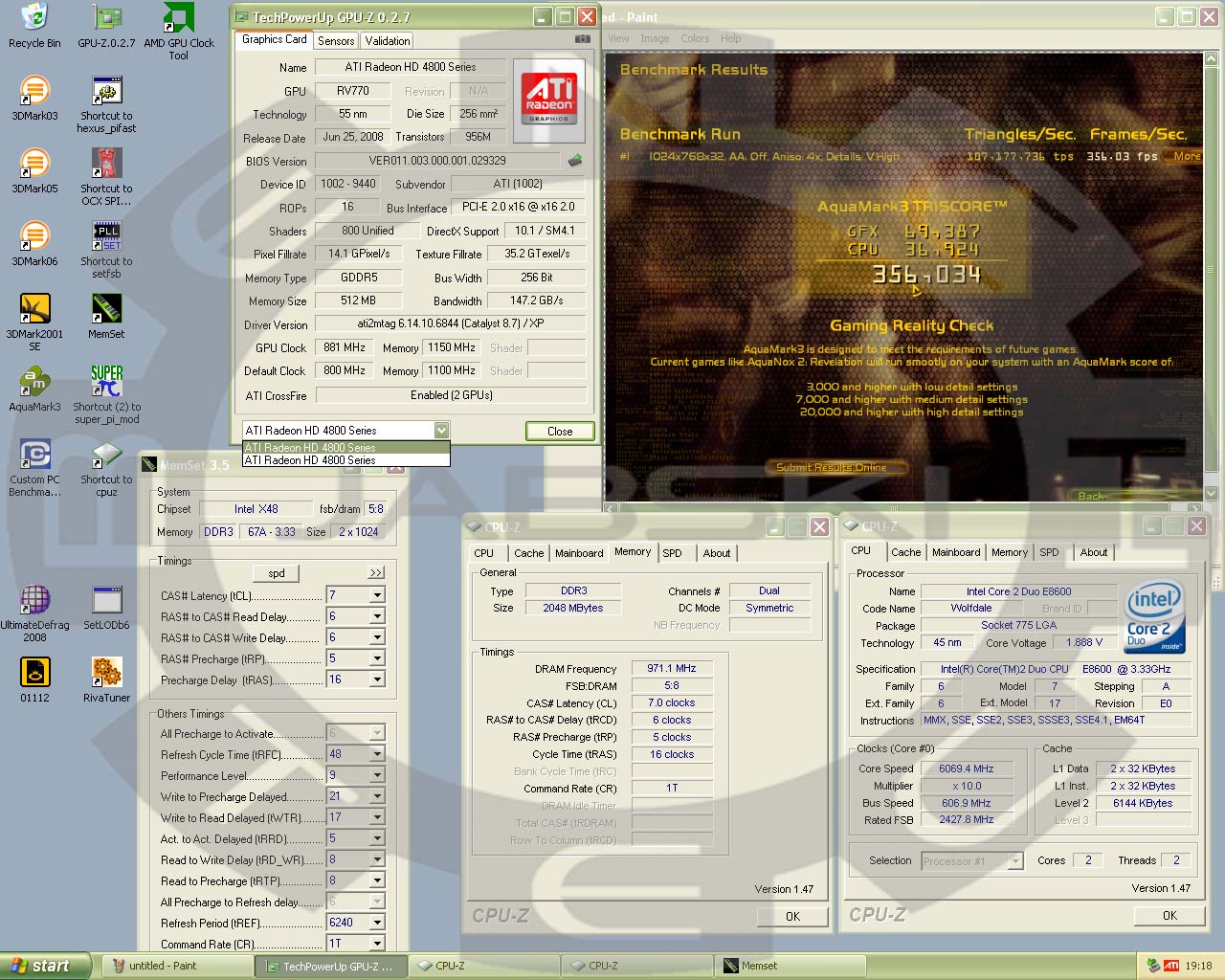Viewport: 1225px width, 980px height.
Task: Select second ATI Radeon HD 4800 Series list entry
Action: coord(345,460)
